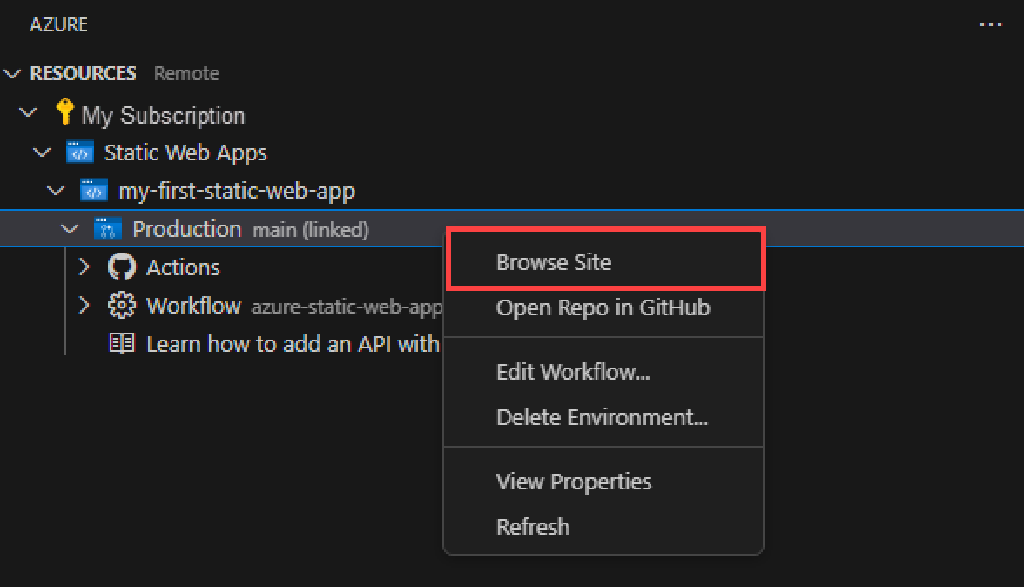Click the Learn how to add an API book icon
Viewport: 1024px width, 587px height.
[121, 343]
